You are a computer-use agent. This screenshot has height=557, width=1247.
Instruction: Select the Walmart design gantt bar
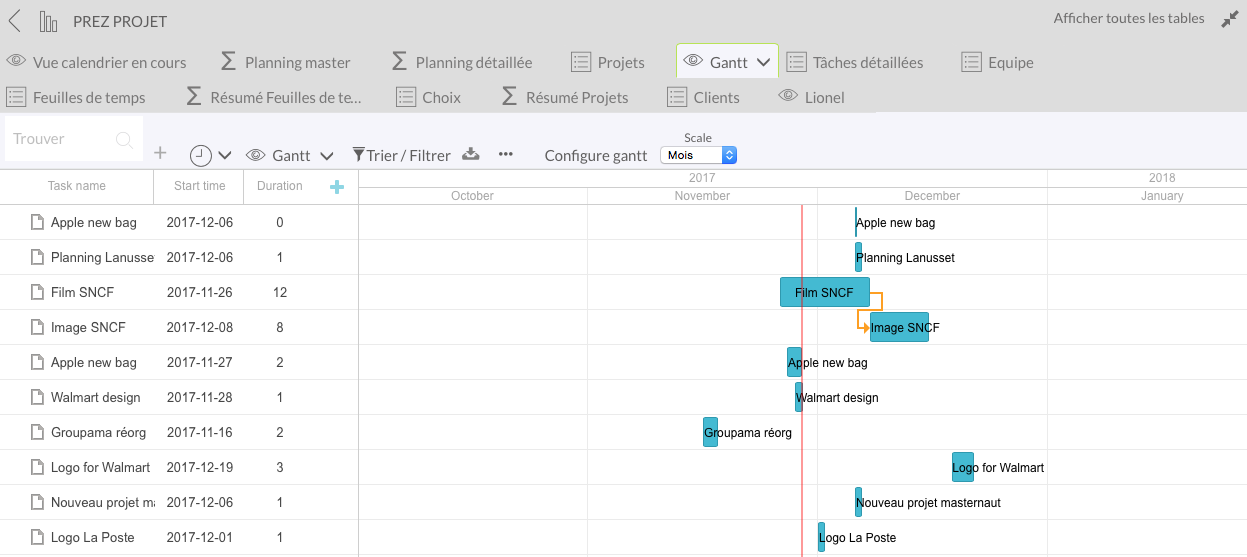click(799, 397)
